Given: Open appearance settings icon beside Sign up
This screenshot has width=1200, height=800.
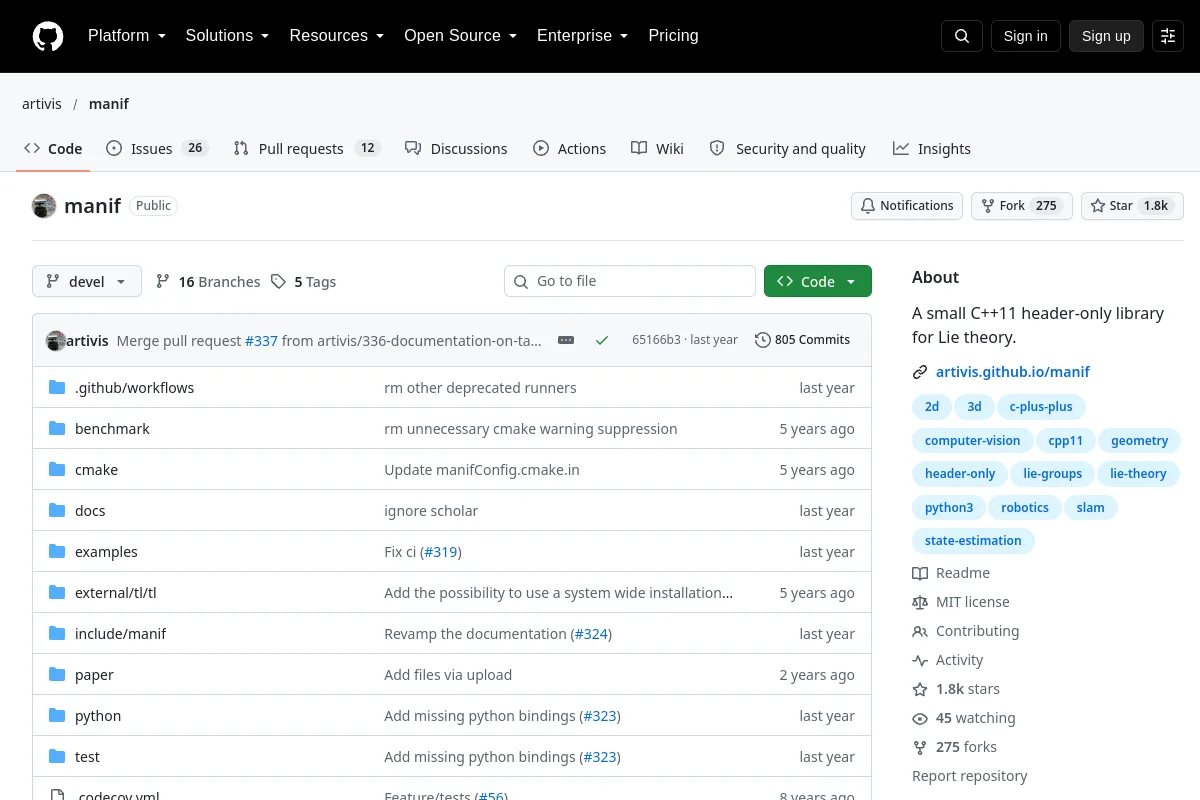Looking at the screenshot, I should tap(1168, 36).
